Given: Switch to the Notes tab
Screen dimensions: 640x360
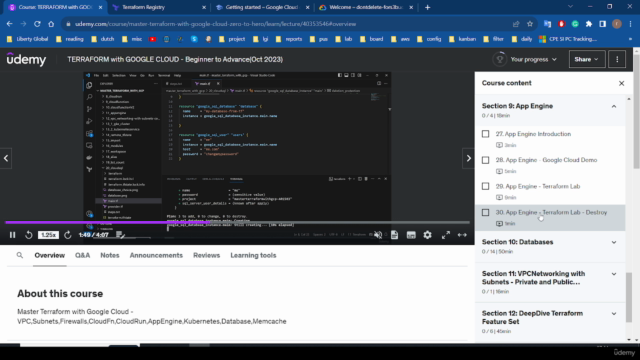Looking at the screenshot, I should click(109, 256).
